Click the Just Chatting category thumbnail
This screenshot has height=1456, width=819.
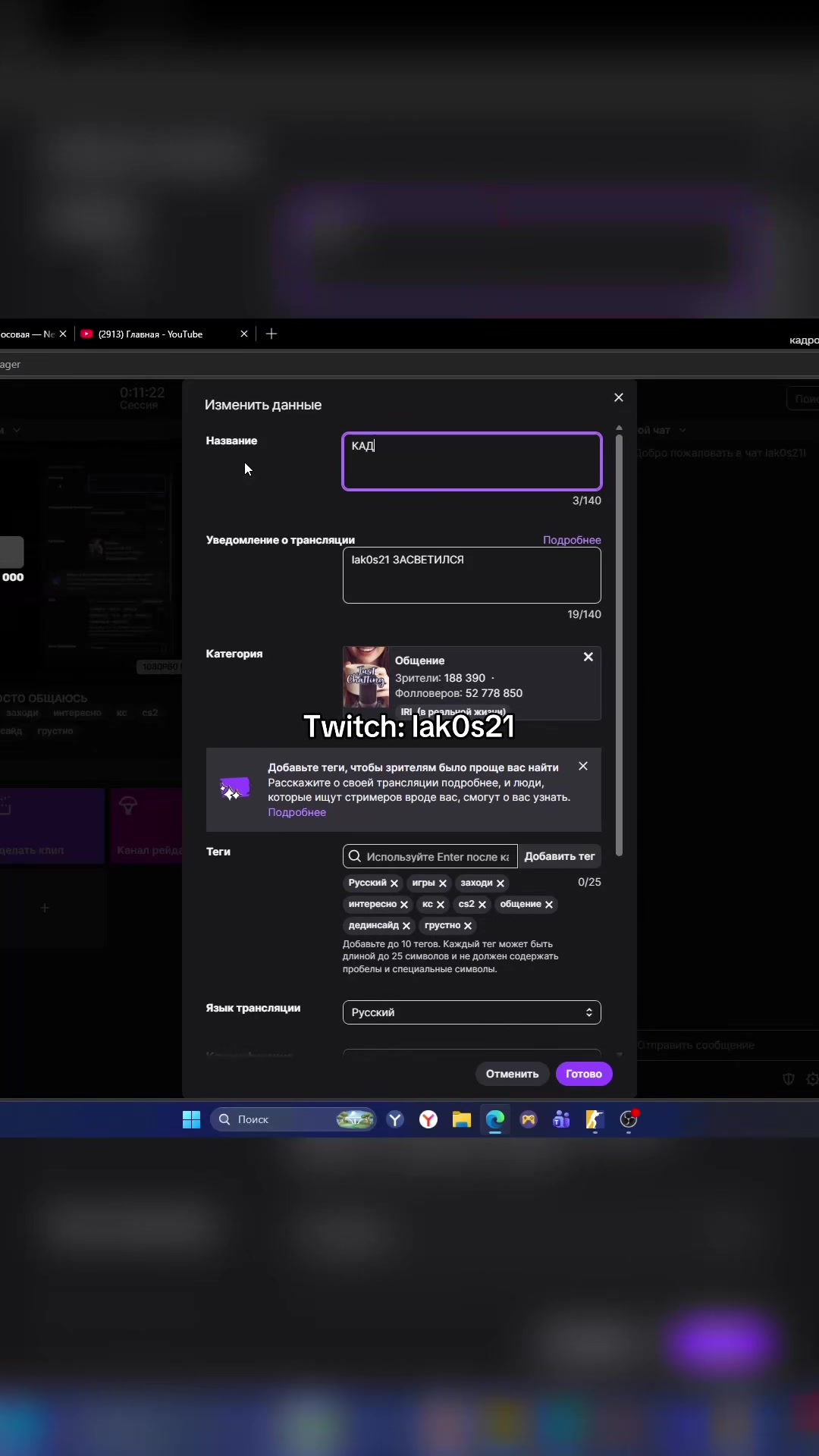coord(366,677)
